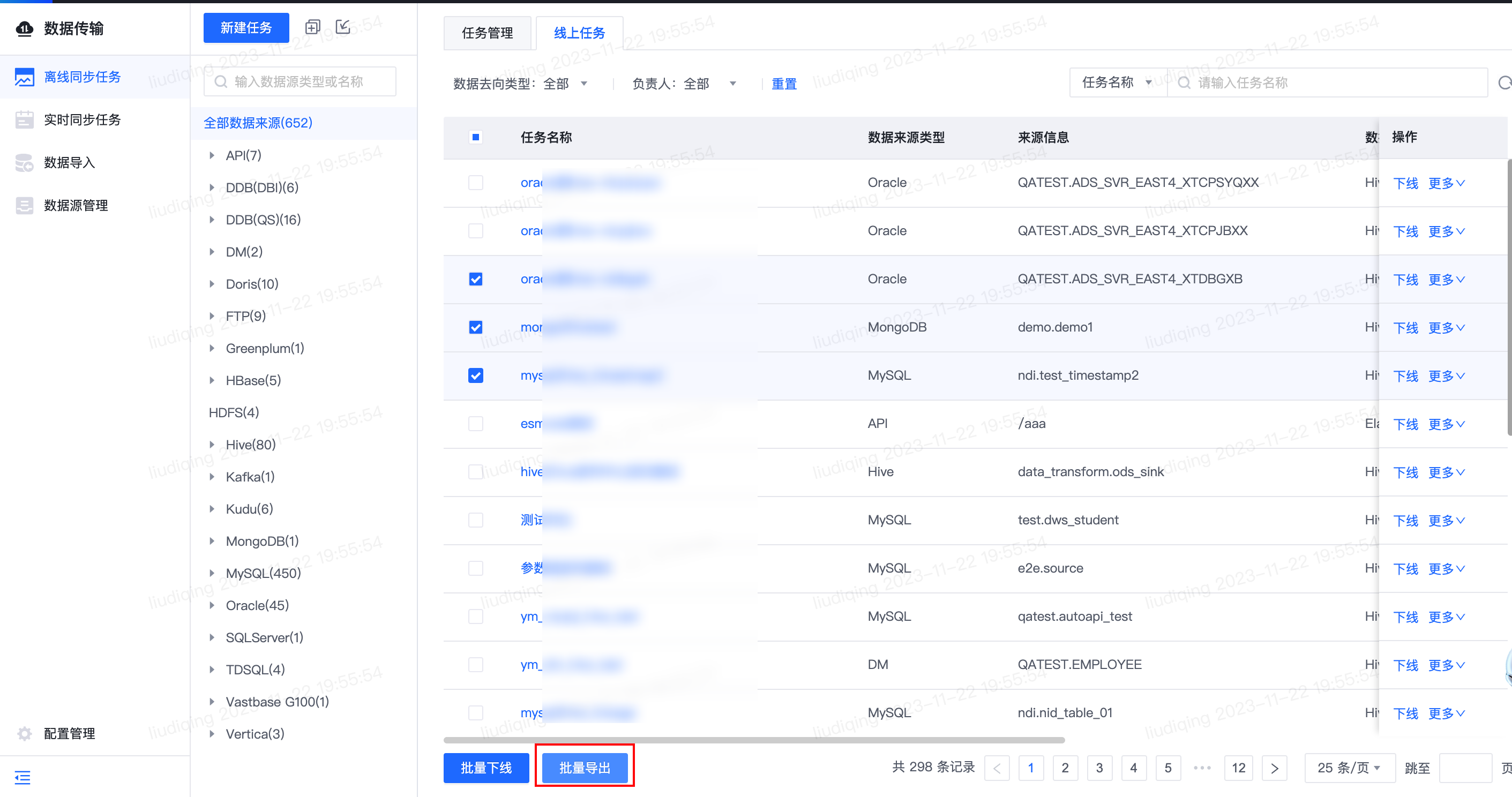Click the 批量导出 button
The width and height of the screenshot is (1512, 797).
pos(585,768)
